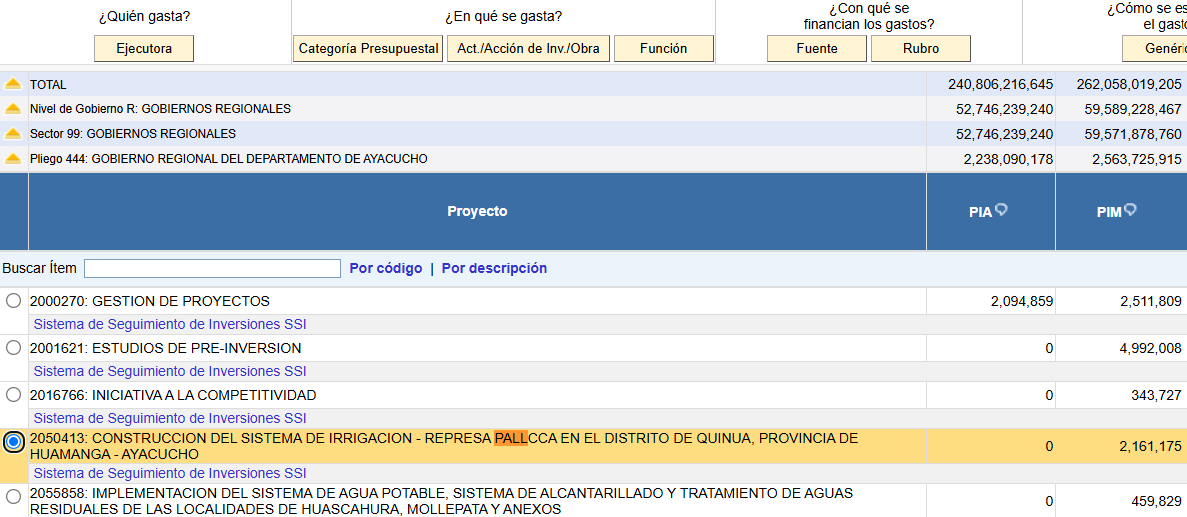Image resolution: width=1187 pixels, height=517 pixels.
Task: Focus the Buscar Ítem text field
Action: (x=213, y=268)
